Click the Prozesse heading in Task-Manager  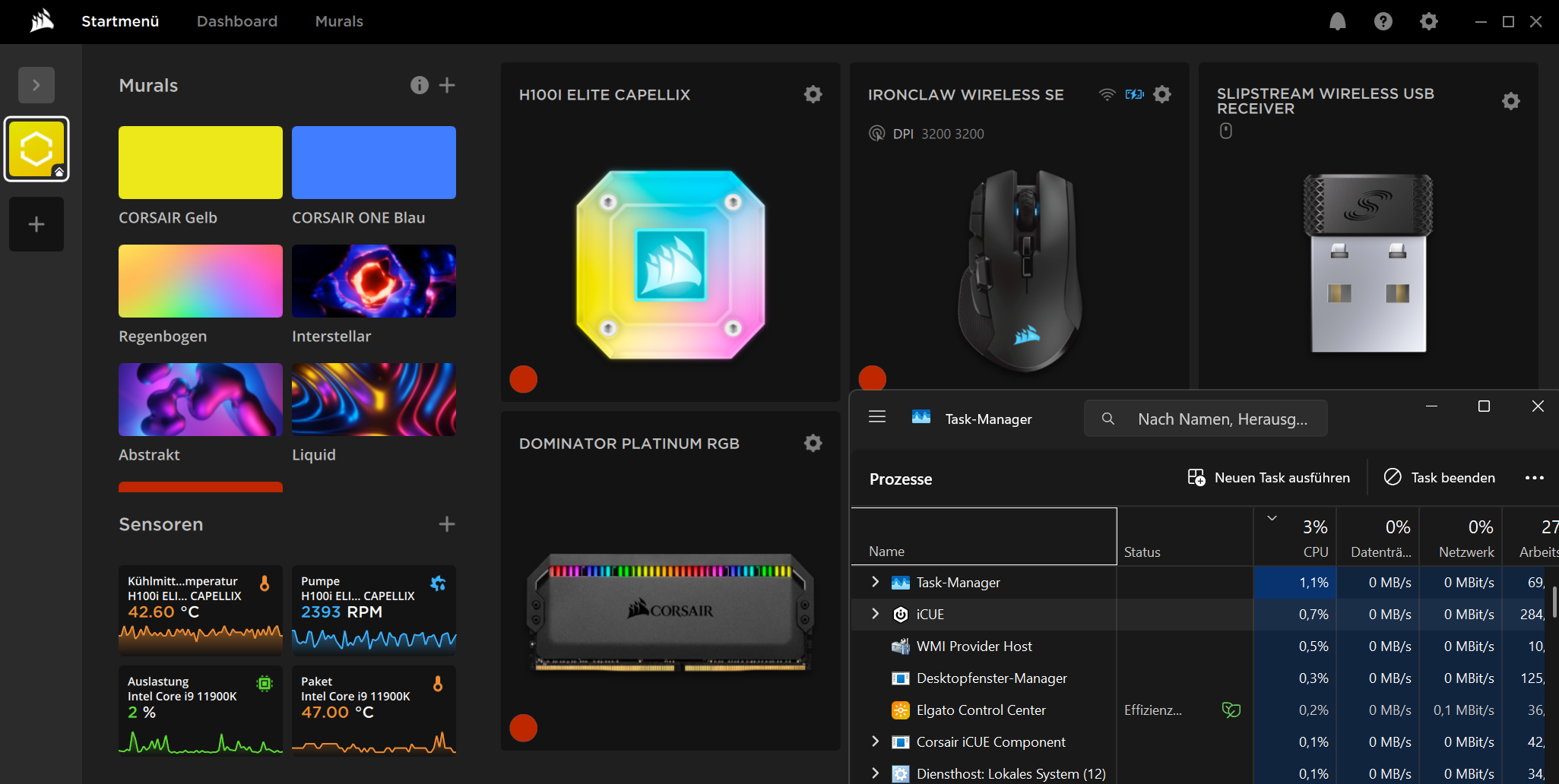pos(901,479)
